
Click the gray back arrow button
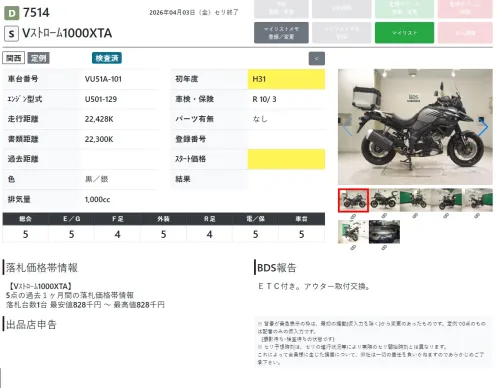(x=317, y=59)
